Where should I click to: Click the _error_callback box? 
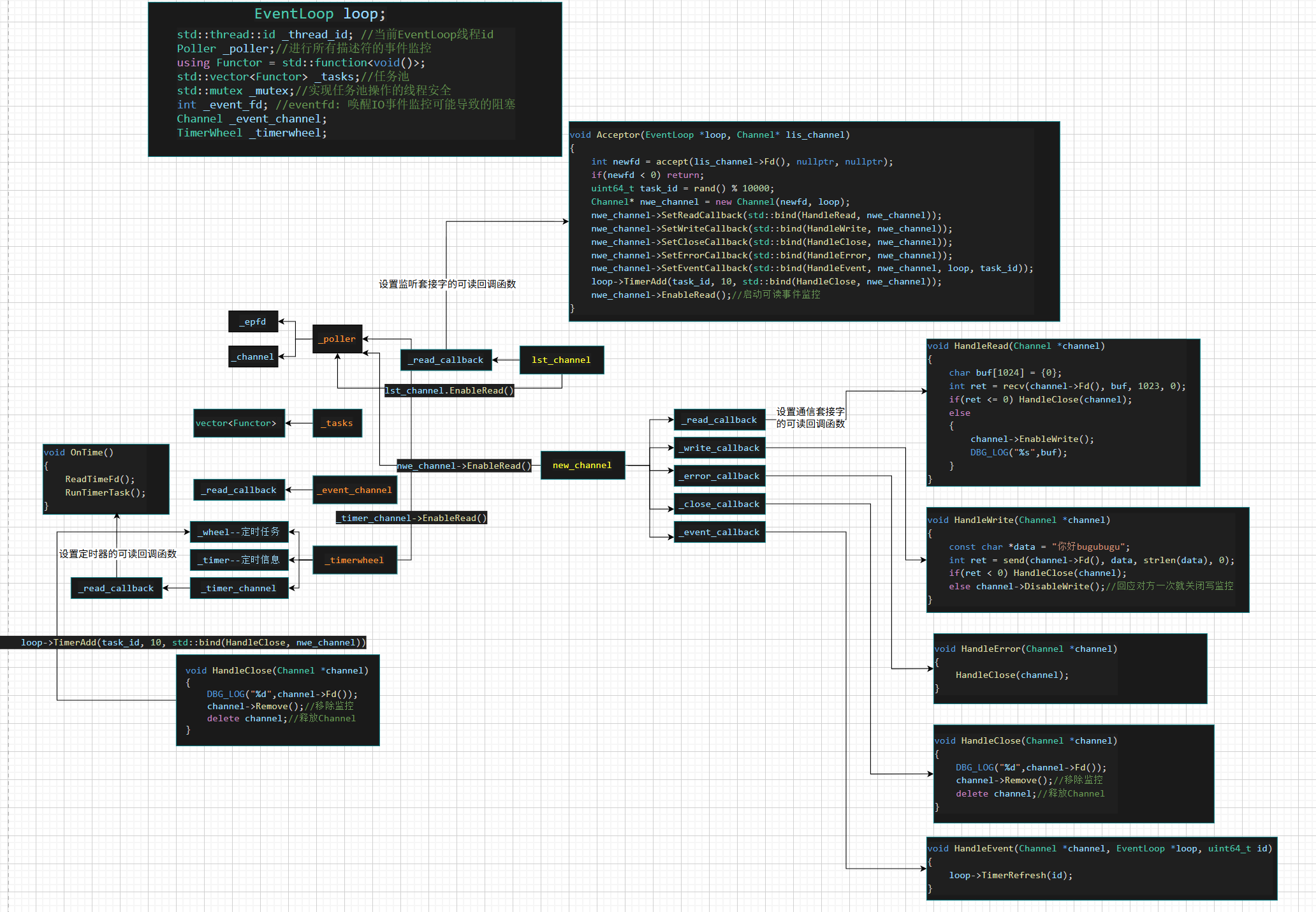pyautogui.click(x=719, y=476)
